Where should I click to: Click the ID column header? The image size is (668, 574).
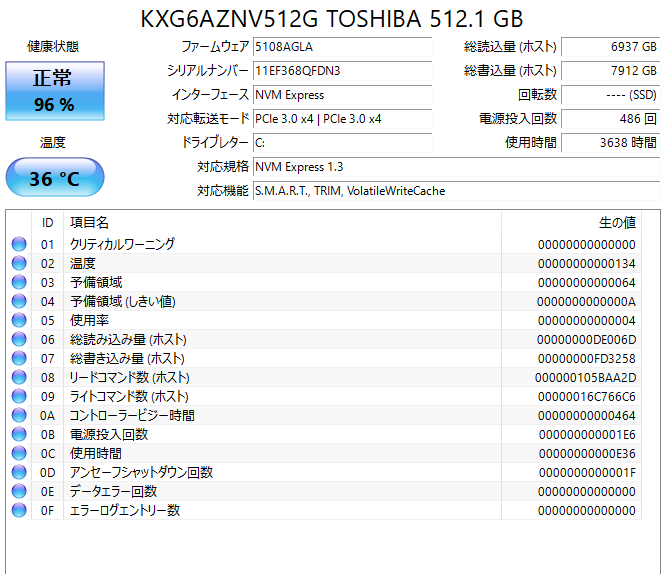tap(47, 222)
